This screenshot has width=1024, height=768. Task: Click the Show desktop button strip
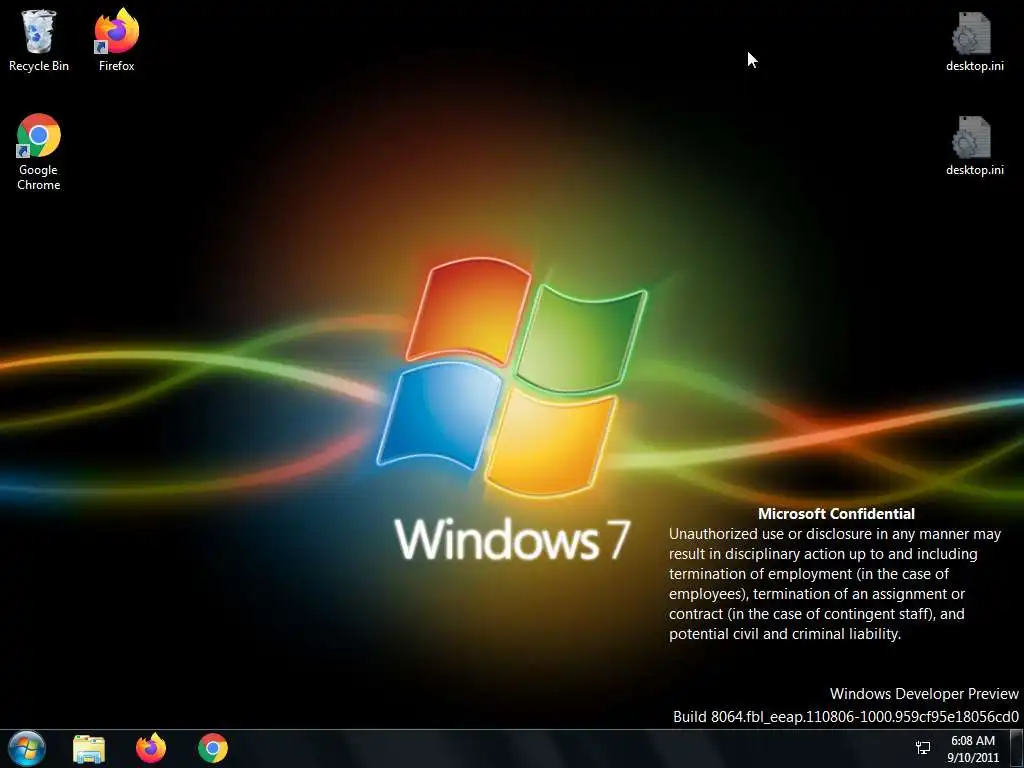point(1016,748)
